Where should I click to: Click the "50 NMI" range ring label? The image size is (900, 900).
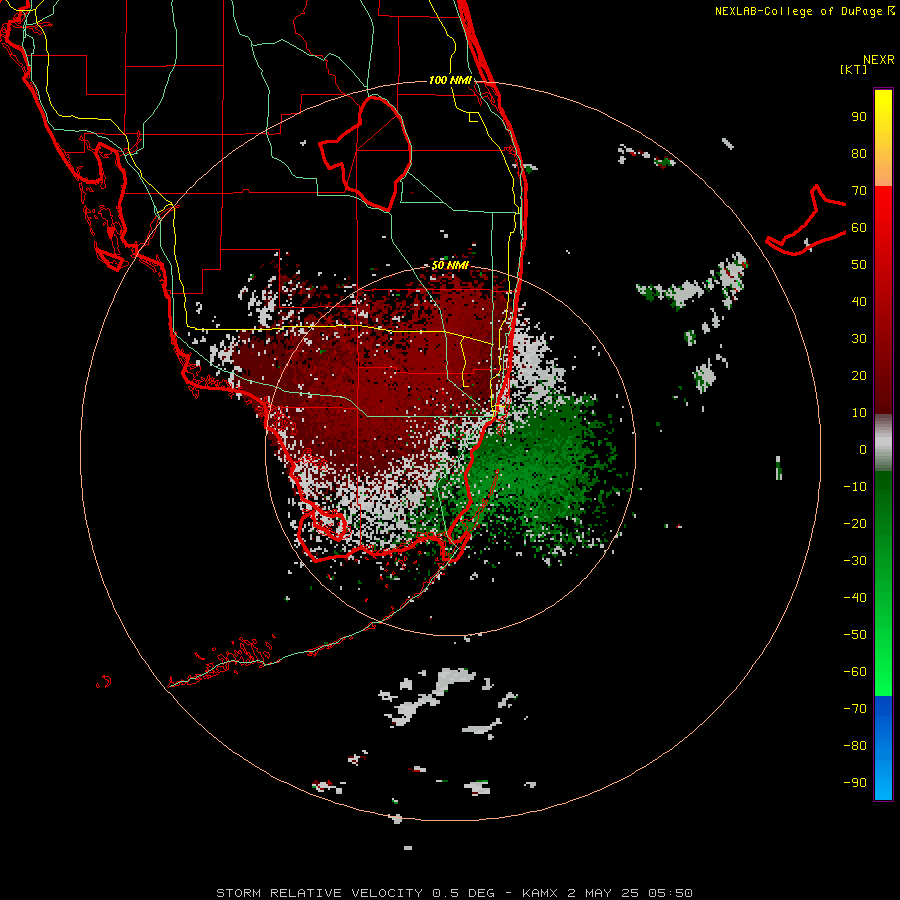[450, 265]
